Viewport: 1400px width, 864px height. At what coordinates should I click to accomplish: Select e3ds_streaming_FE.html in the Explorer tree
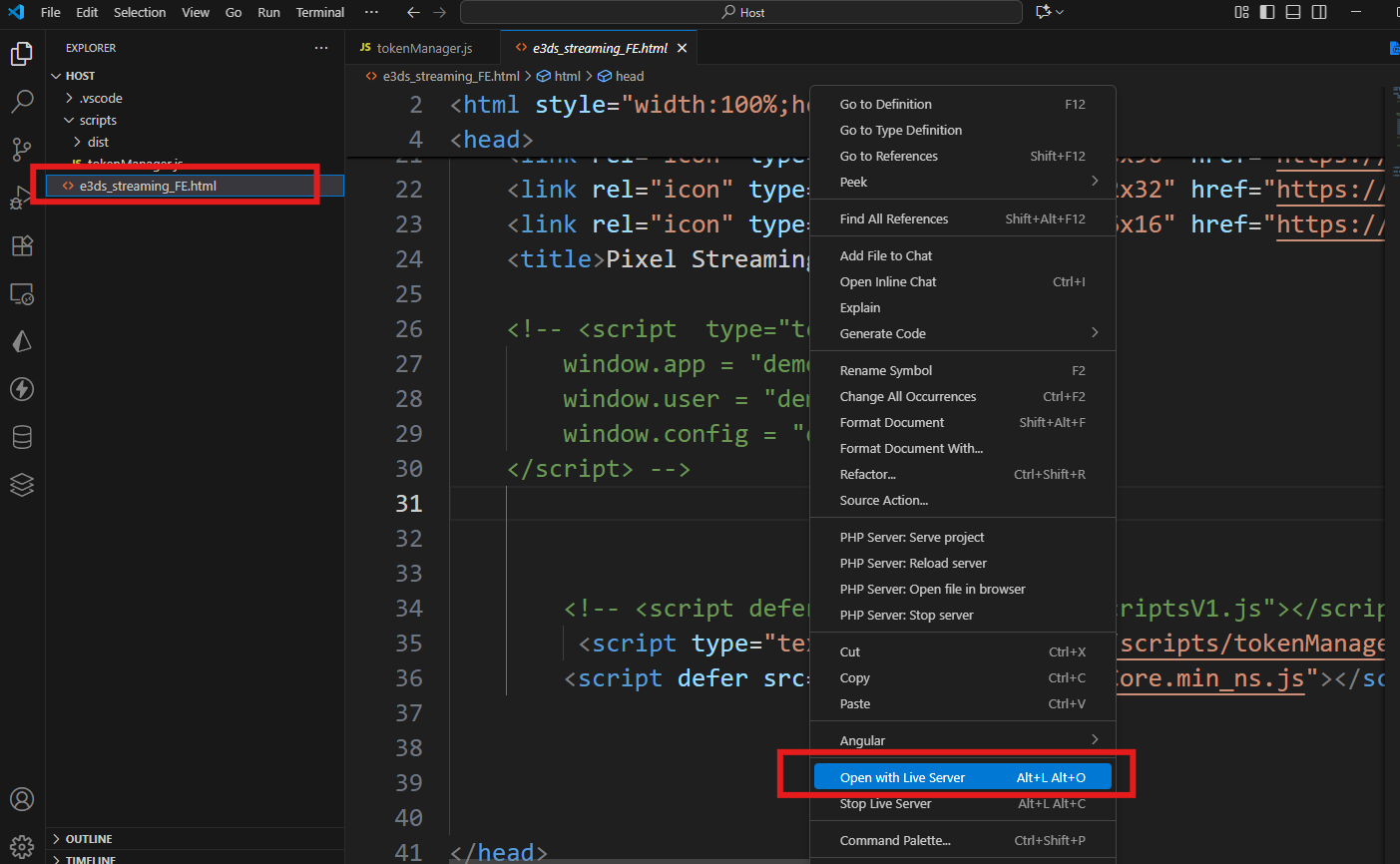(x=195, y=186)
